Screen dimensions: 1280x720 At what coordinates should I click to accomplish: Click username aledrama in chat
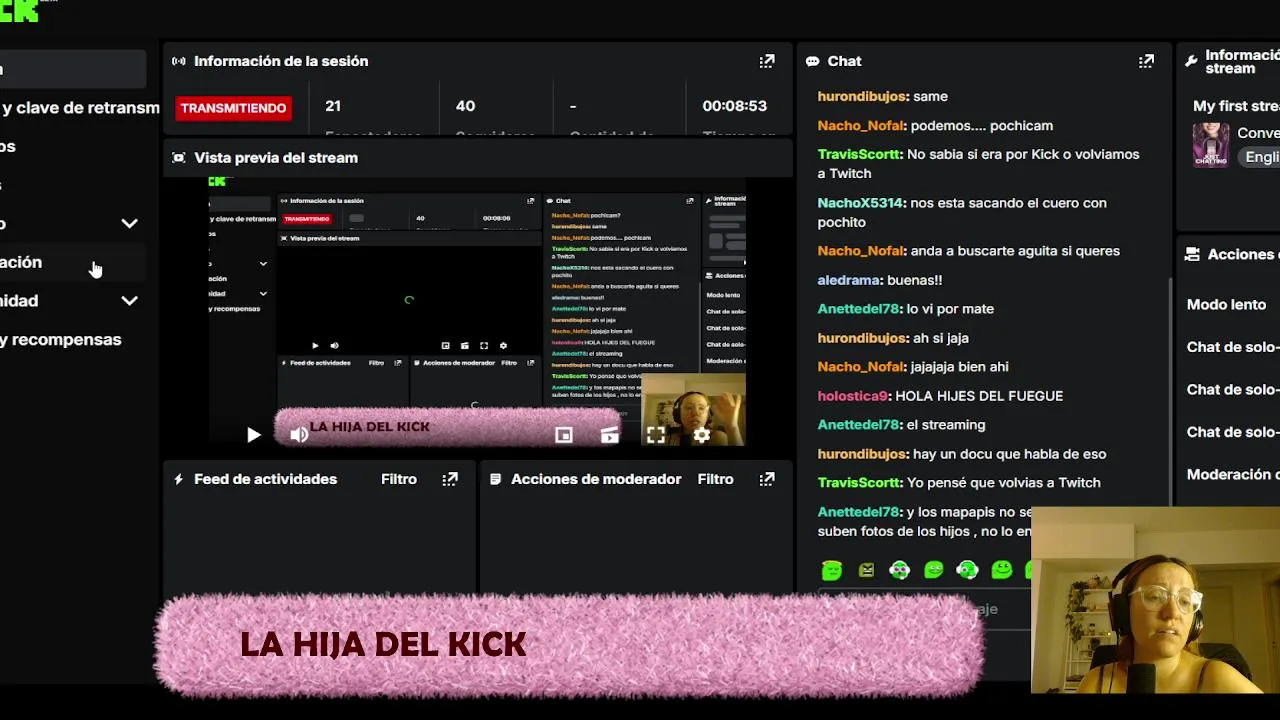(849, 280)
